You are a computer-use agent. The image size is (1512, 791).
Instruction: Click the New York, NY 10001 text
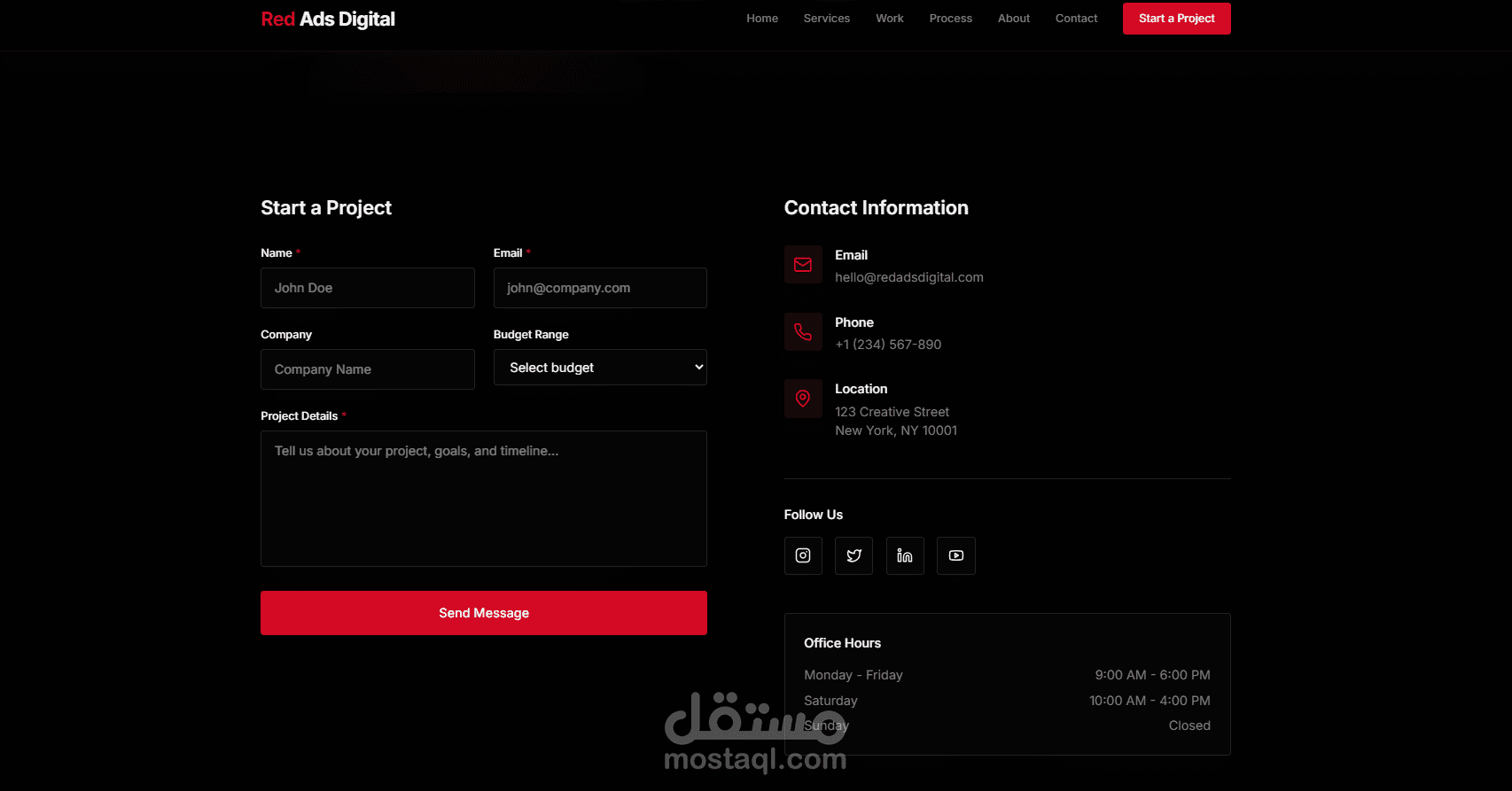tap(896, 430)
